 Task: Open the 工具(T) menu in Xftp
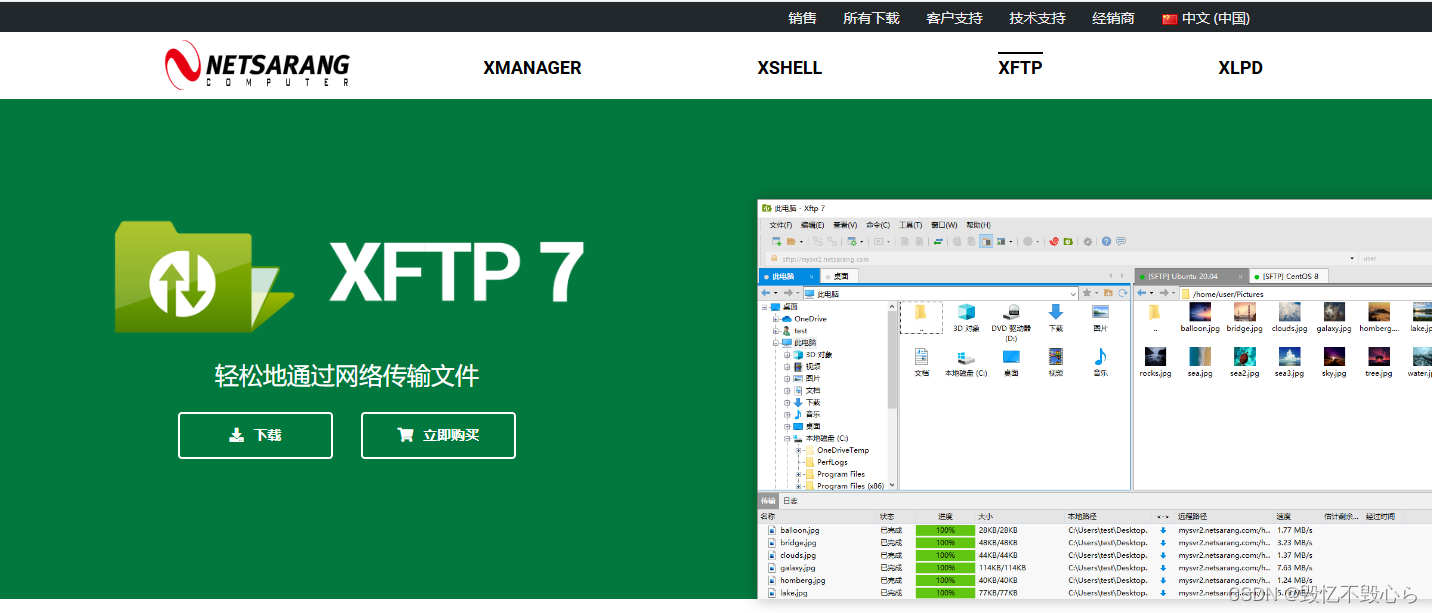coord(910,225)
